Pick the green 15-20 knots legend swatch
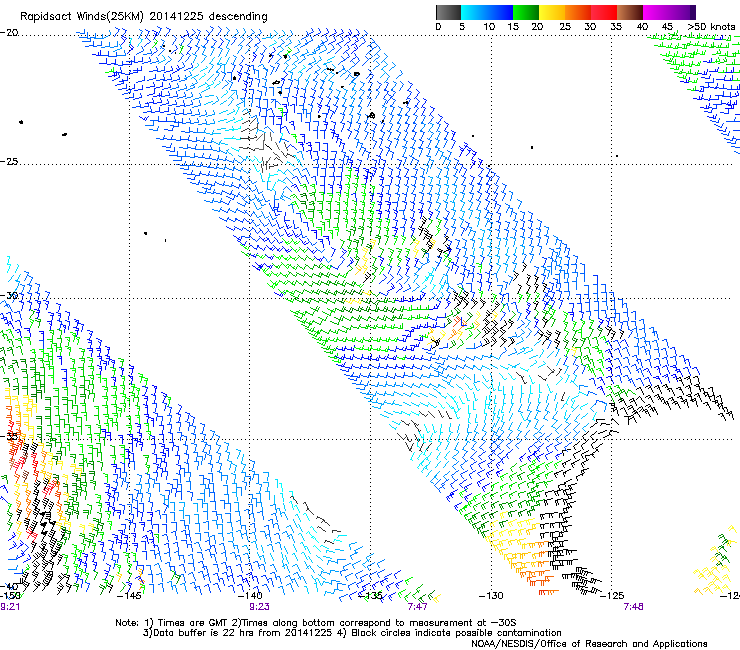 click(526, 12)
